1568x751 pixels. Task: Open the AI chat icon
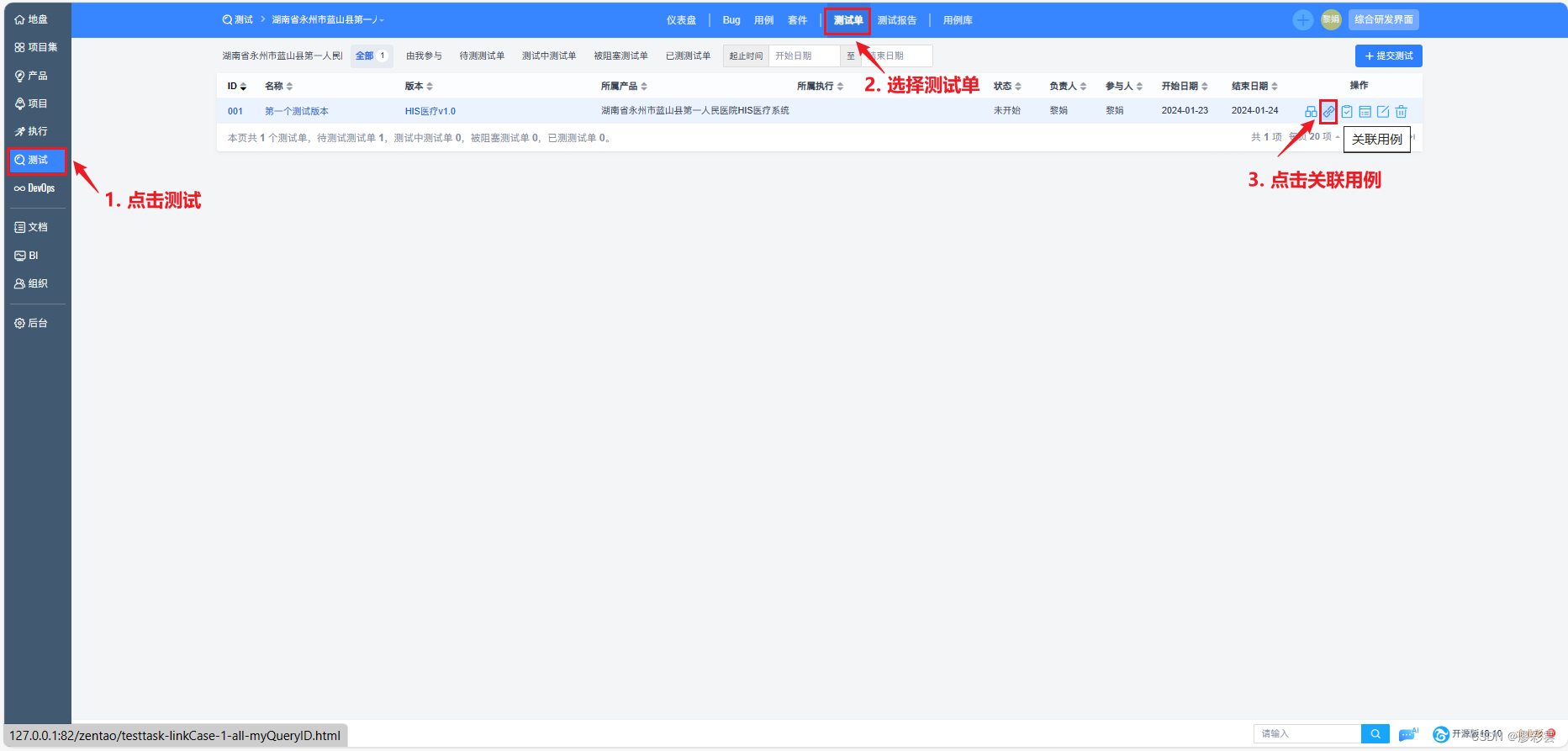(1408, 734)
